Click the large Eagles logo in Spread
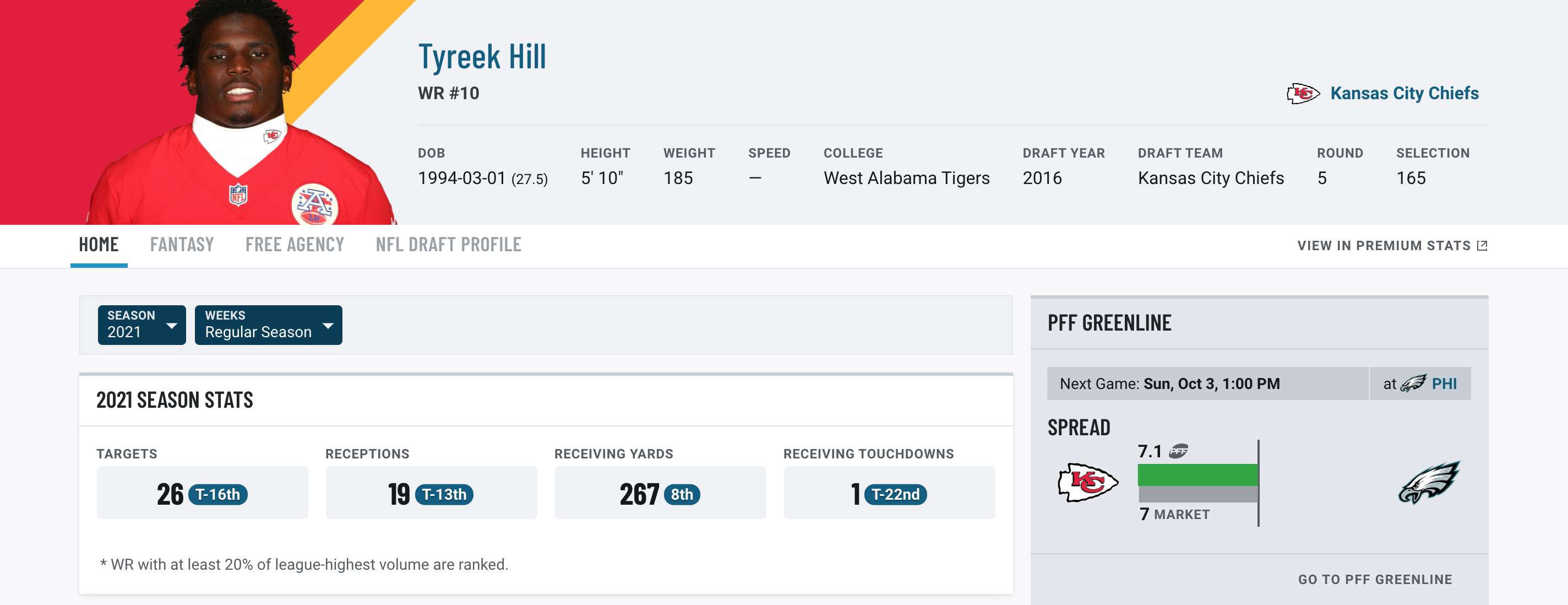The image size is (1568, 605). point(1429,483)
